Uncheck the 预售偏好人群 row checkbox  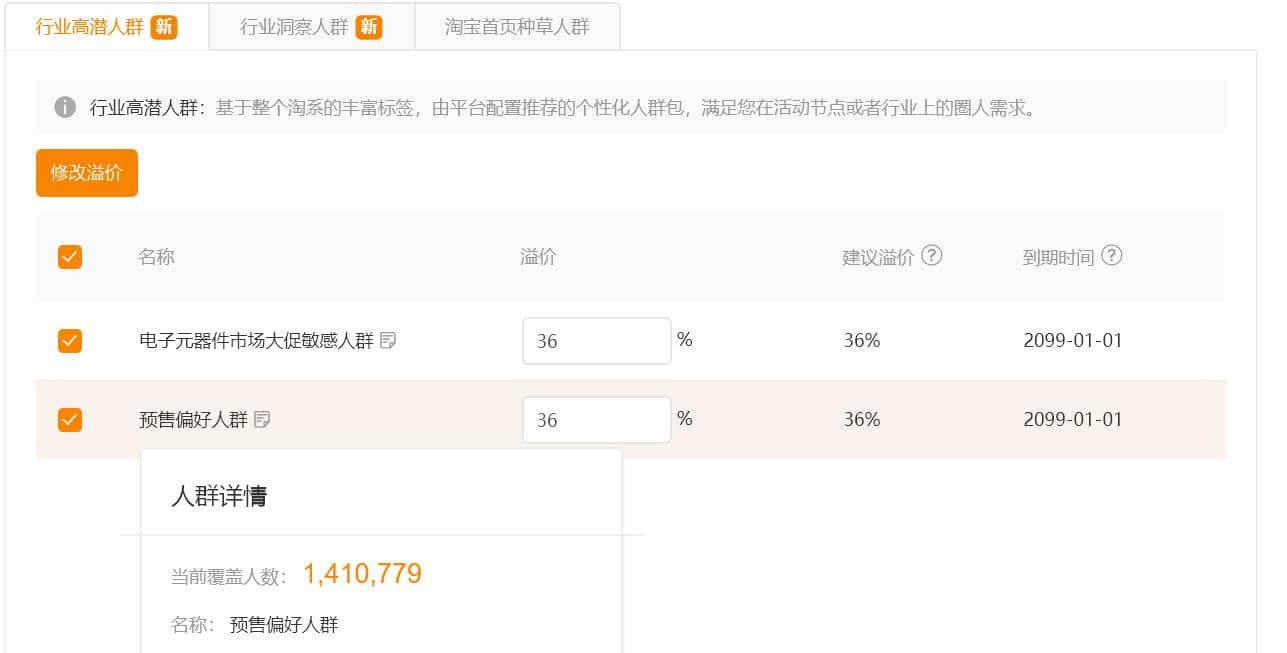point(70,420)
